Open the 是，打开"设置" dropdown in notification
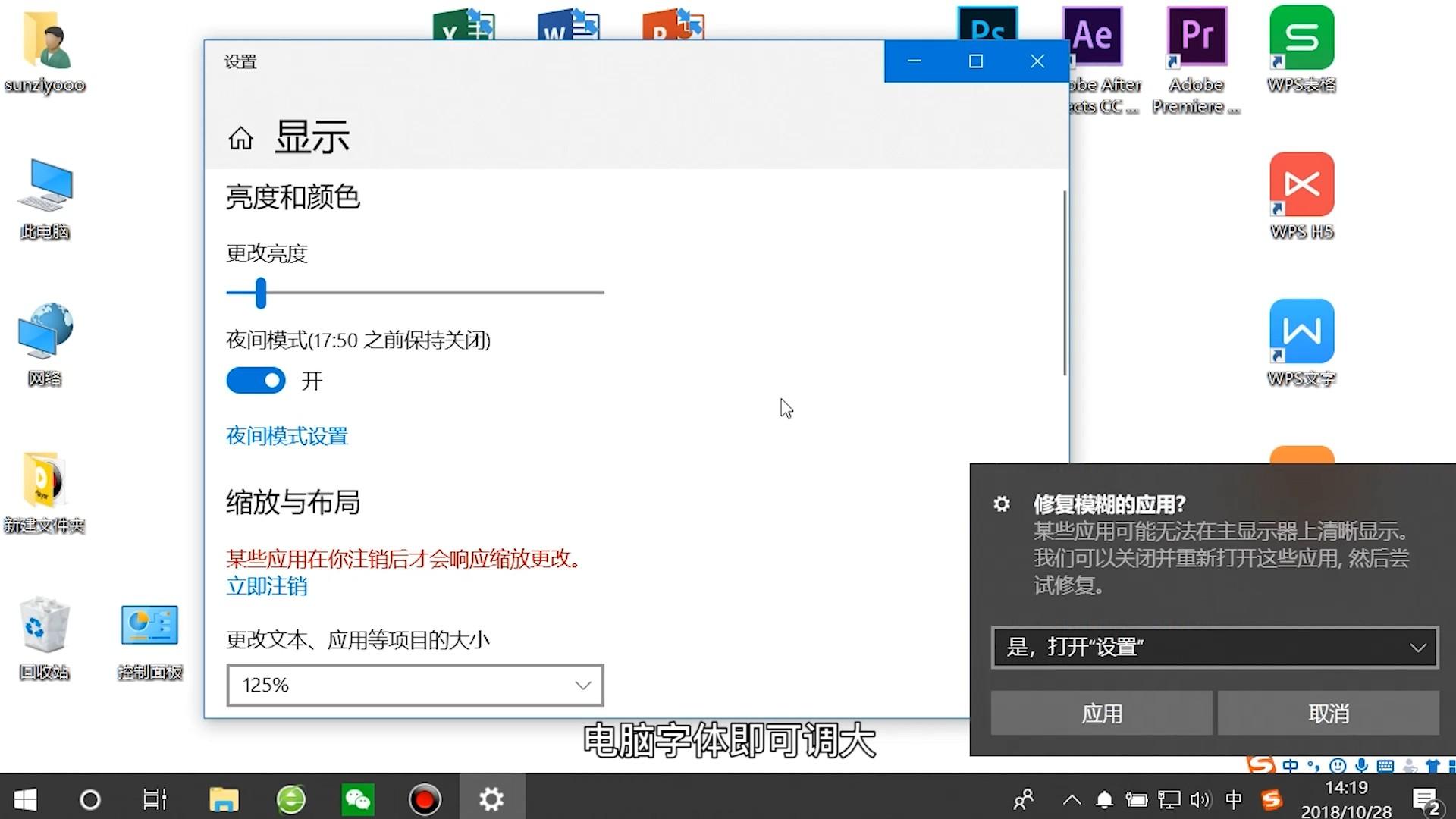Screen dimensions: 1456x819 pyautogui.click(x=1215, y=647)
